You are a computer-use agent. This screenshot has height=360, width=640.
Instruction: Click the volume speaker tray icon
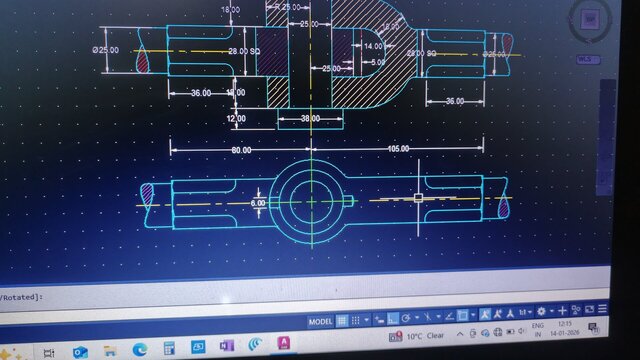(522, 331)
